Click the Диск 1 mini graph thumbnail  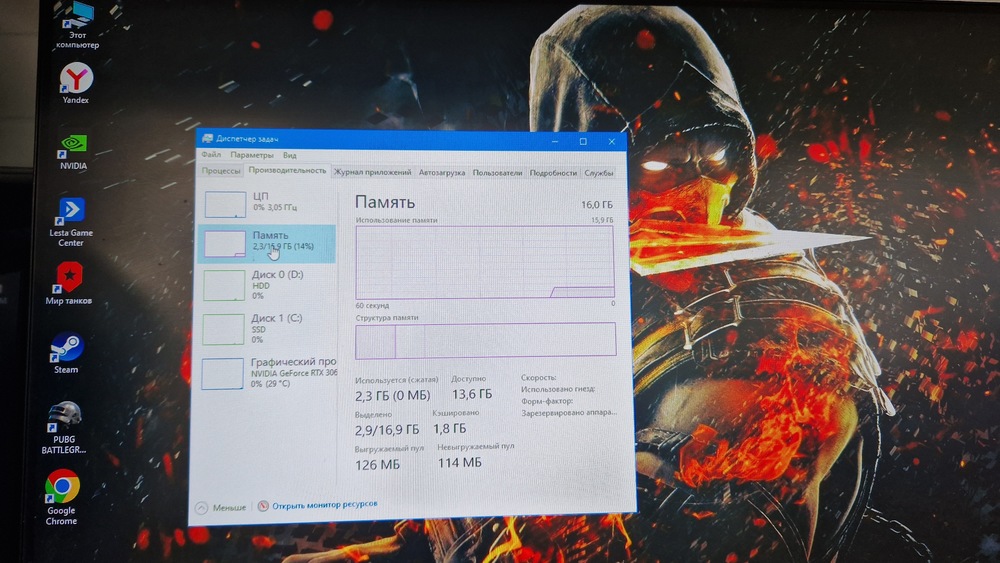click(x=223, y=329)
